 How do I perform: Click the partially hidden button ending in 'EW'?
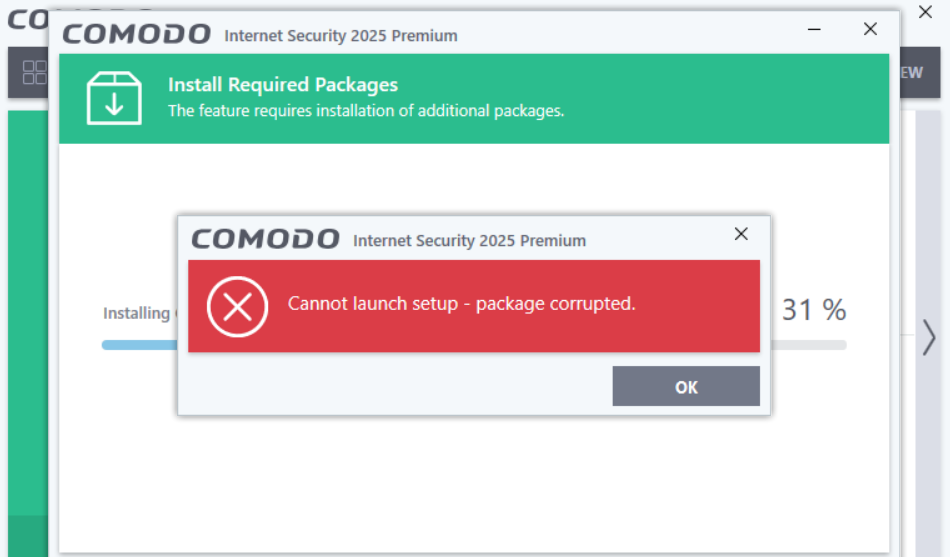(909, 72)
